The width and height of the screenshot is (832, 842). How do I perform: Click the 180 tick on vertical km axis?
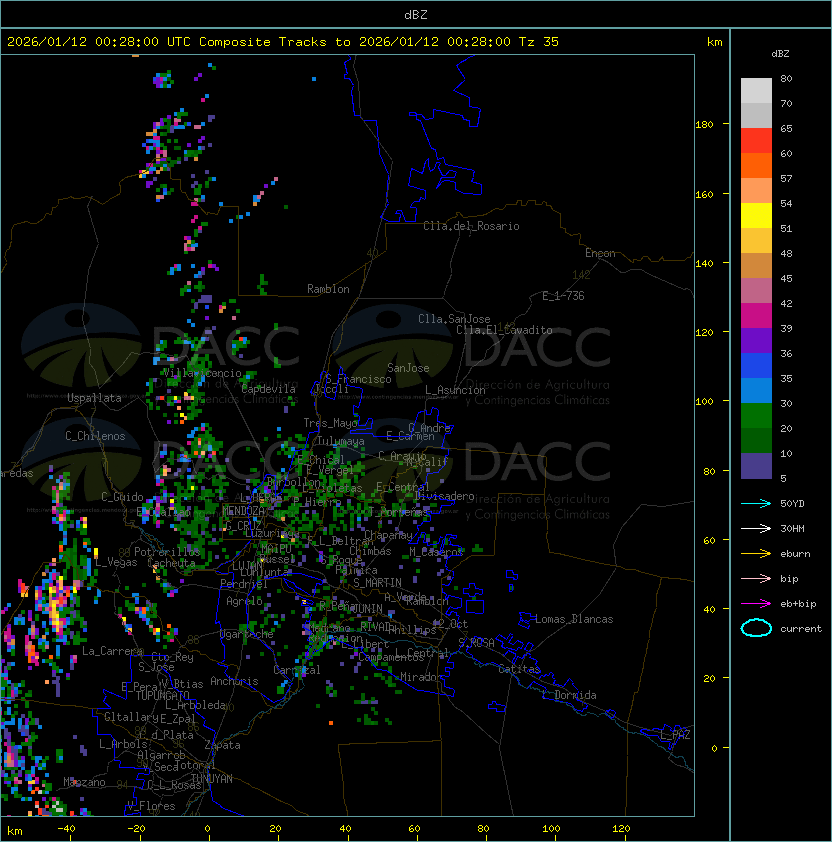pos(704,125)
